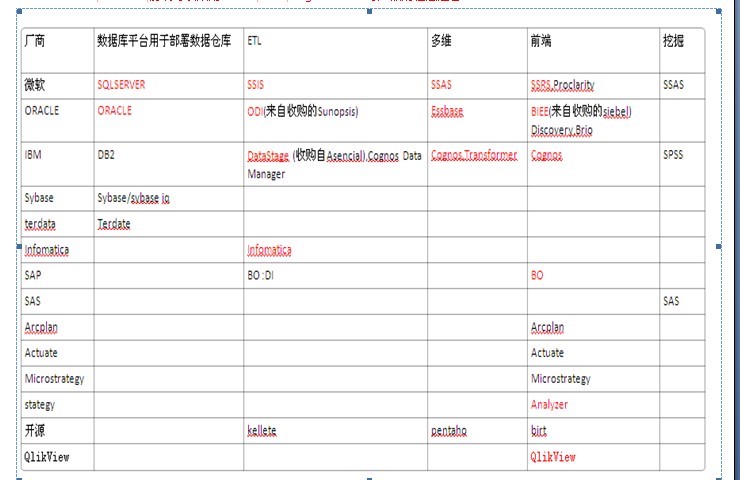Click the ETL column header
Image resolution: width=740 pixels, height=480 pixels.
tap(335, 51)
